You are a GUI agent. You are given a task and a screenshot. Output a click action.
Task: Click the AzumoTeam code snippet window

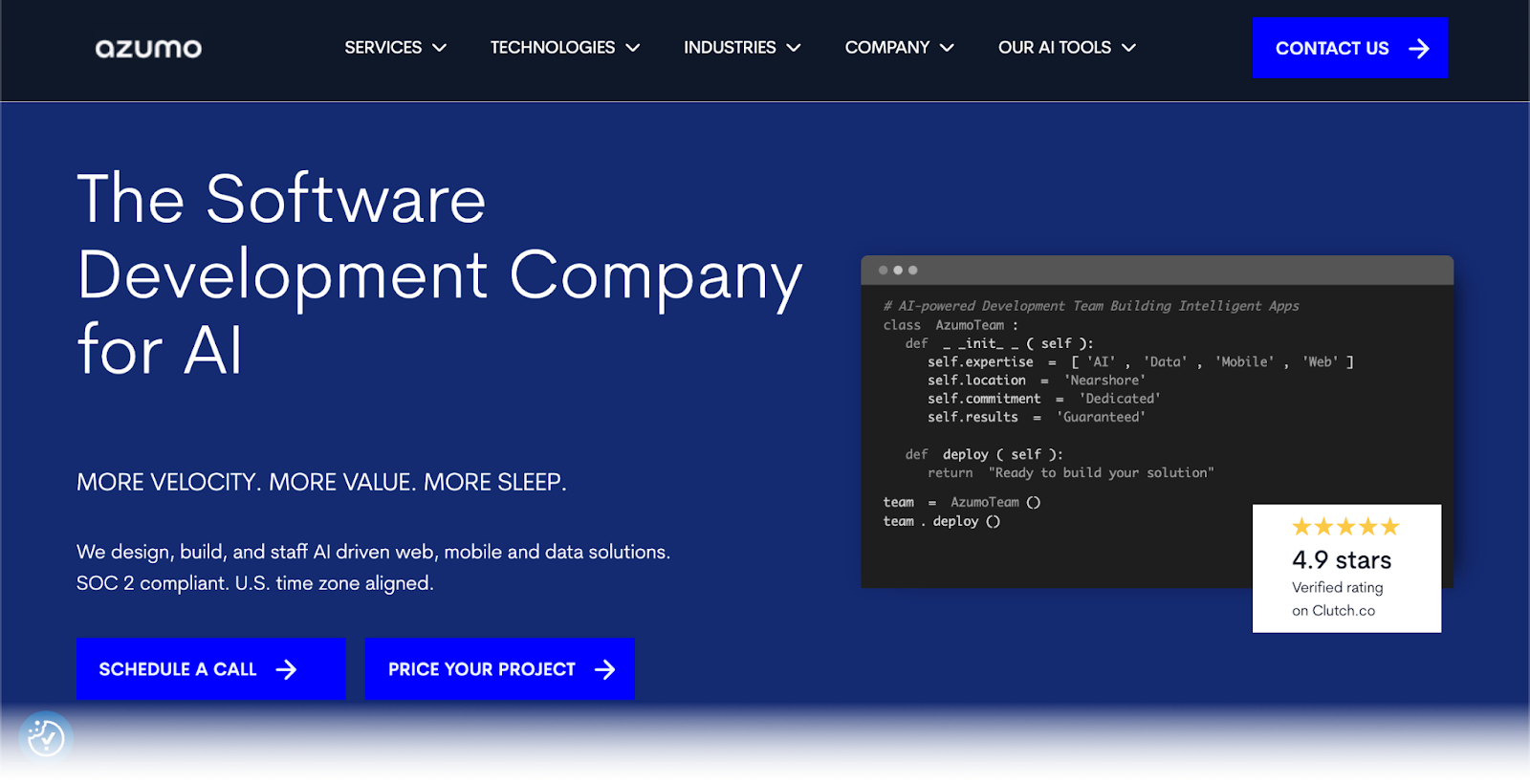pos(1157,422)
